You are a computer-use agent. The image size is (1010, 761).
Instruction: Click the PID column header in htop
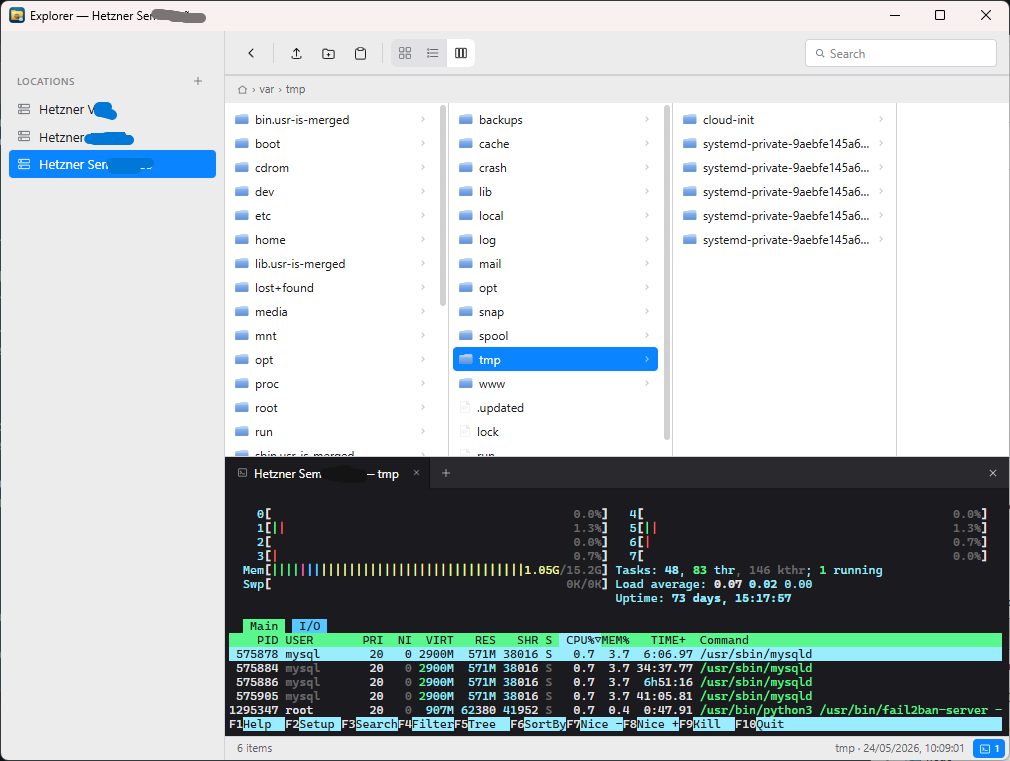[267, 640]
